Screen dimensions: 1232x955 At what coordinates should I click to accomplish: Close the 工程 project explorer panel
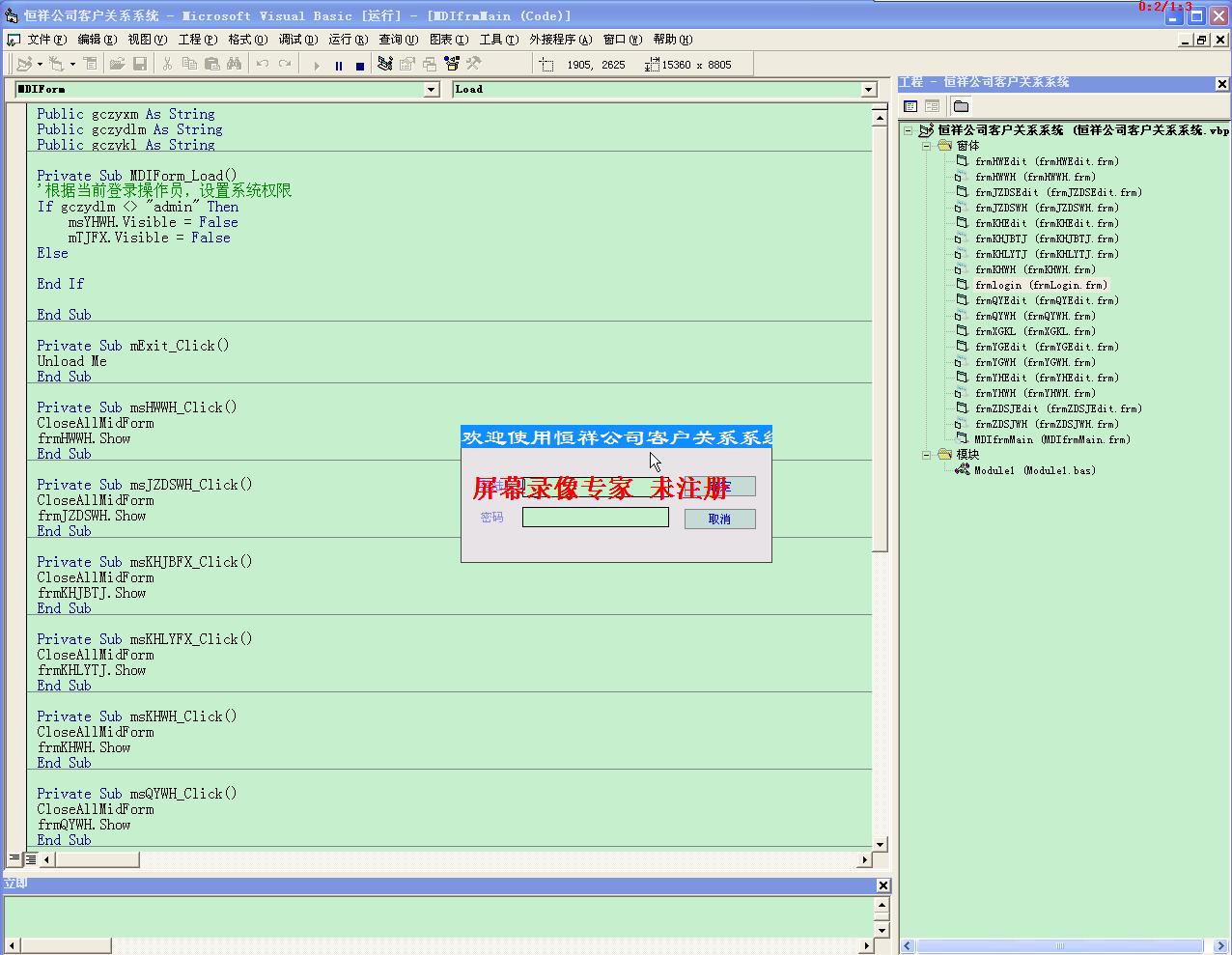[x=1221, y=83]
